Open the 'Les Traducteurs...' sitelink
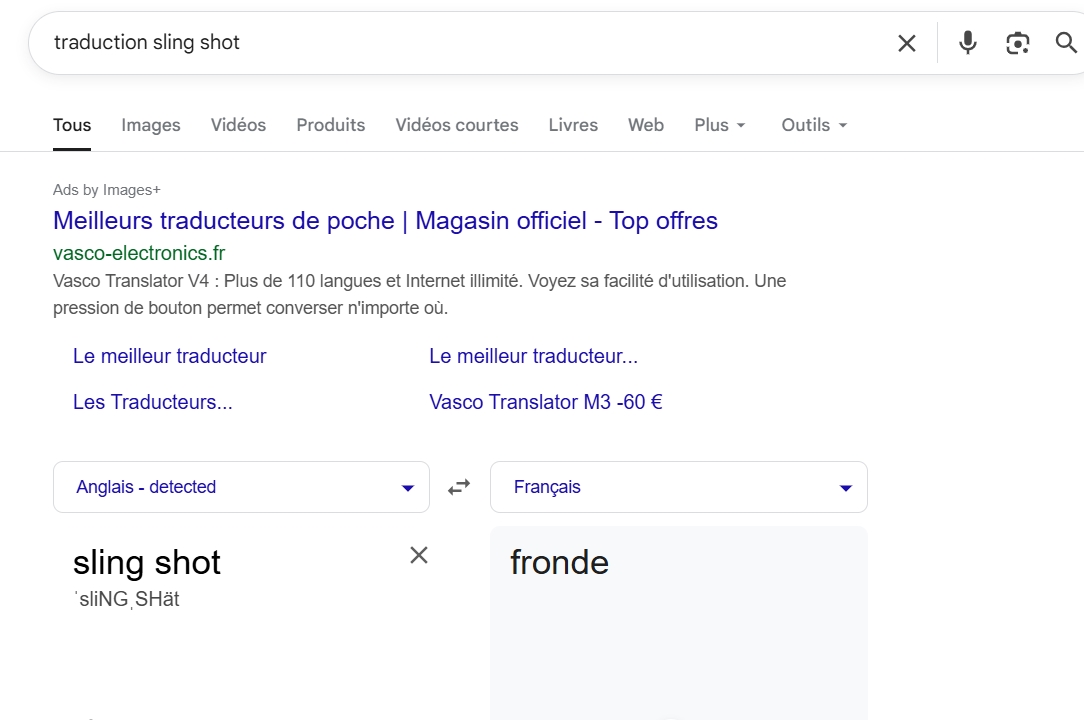 pos(152,402)
